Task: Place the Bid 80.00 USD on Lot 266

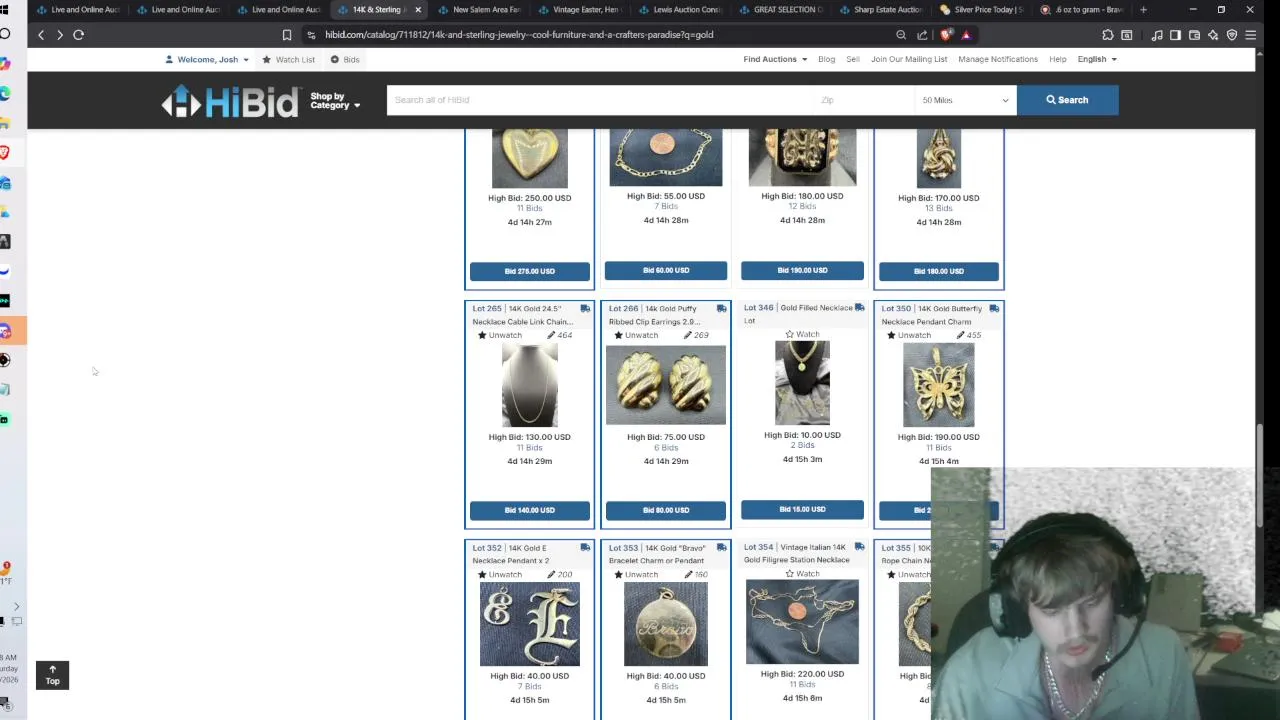Action: pos(665,510)
